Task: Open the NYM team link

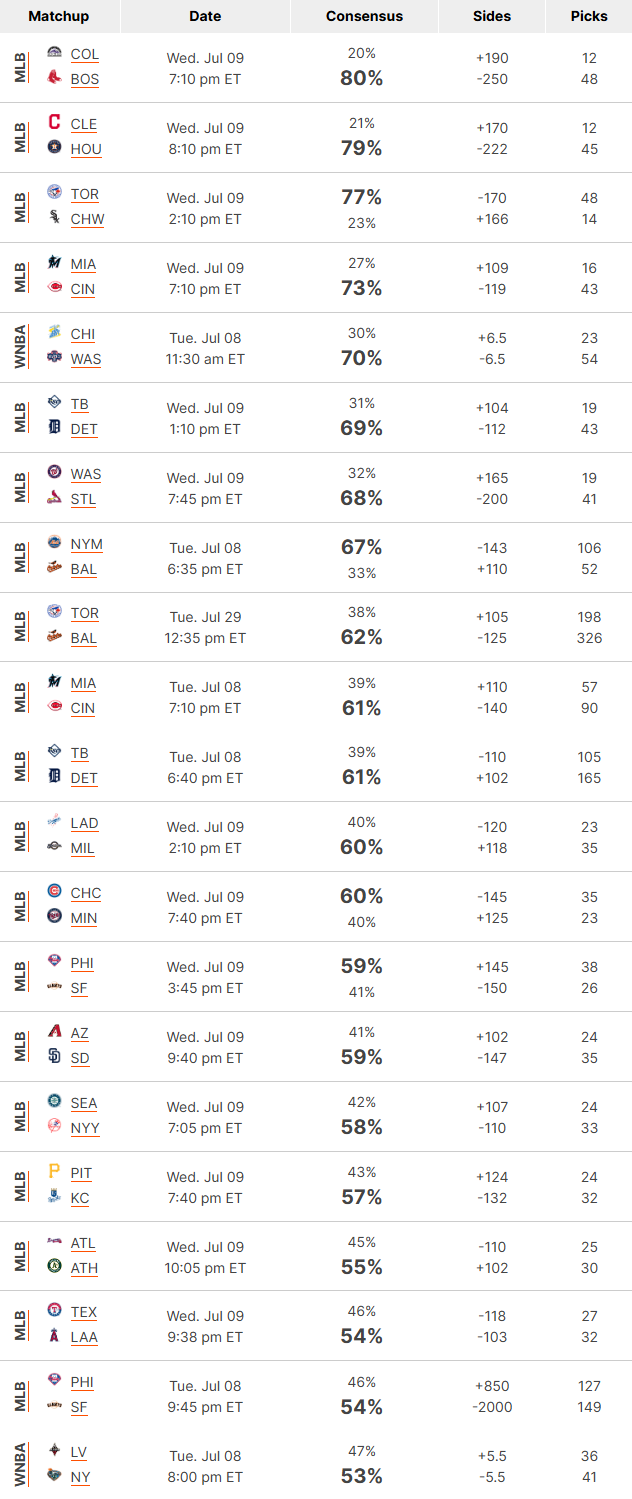Action: (x=87, y=545)
